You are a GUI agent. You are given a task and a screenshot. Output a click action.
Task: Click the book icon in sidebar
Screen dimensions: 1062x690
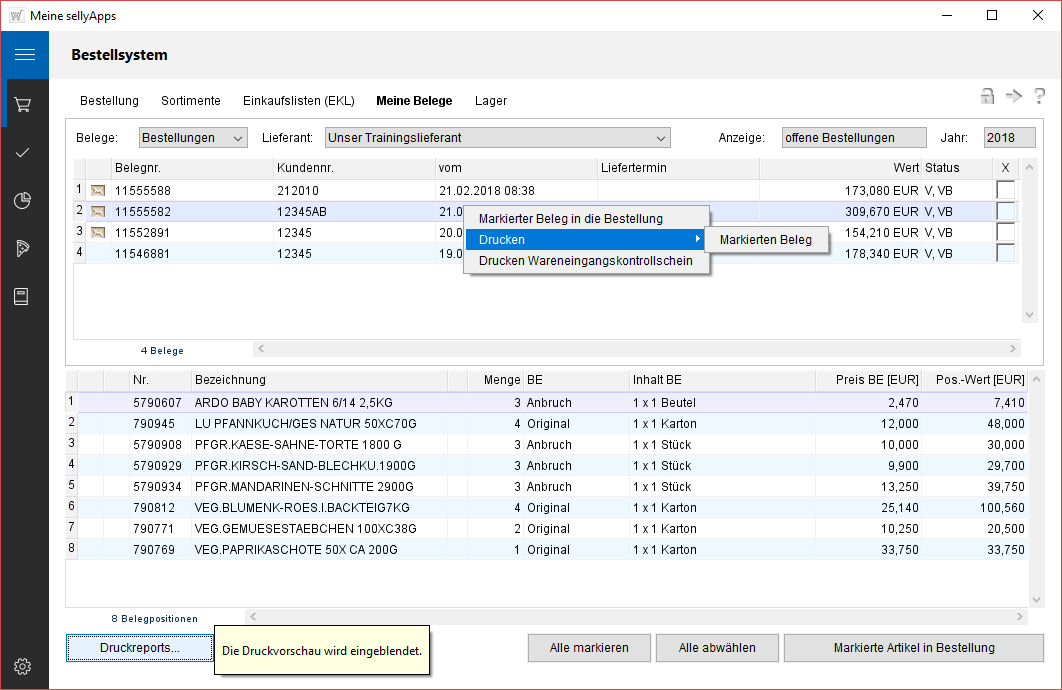pyautogui.click(x=24, y=297)
